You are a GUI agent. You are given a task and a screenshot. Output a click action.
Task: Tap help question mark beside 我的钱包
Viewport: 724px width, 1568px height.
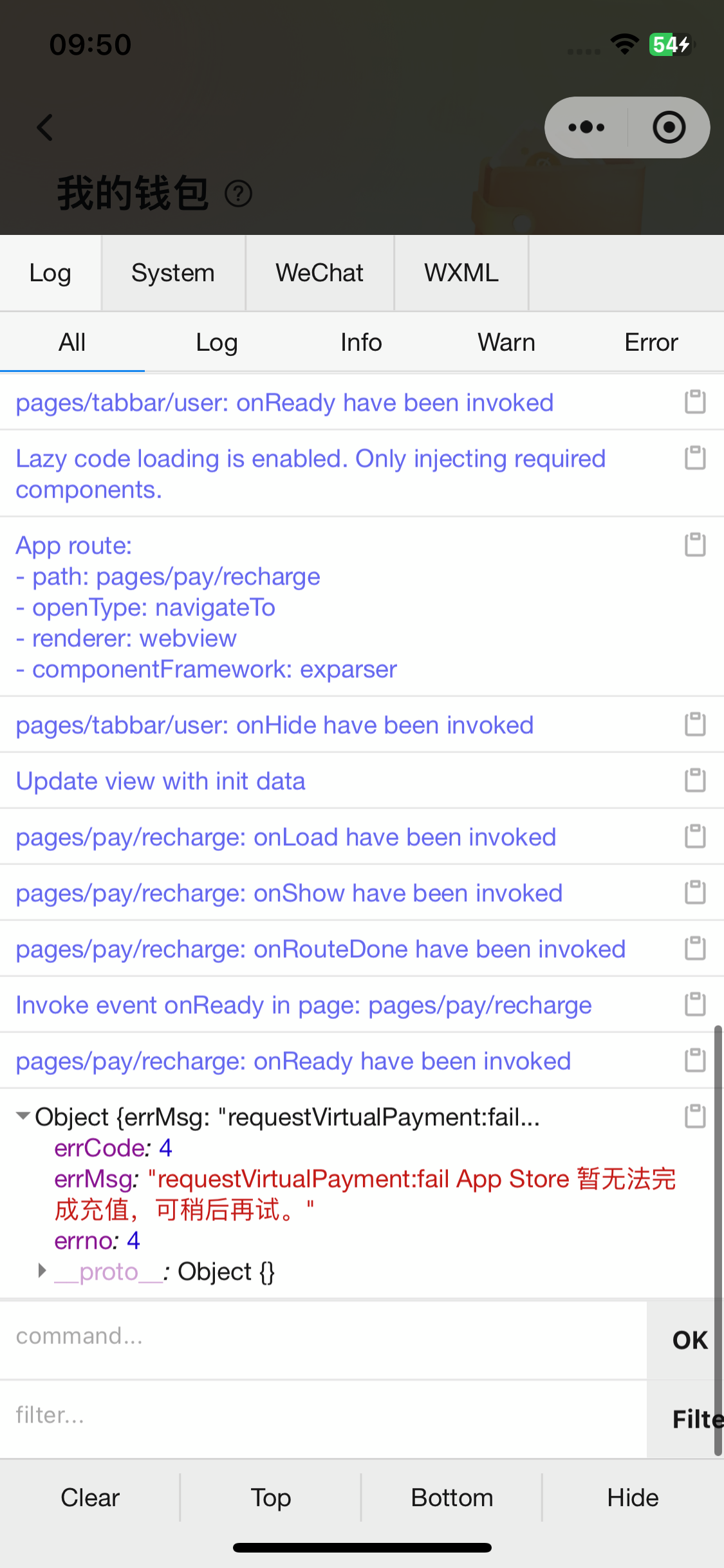pos(239,194)
